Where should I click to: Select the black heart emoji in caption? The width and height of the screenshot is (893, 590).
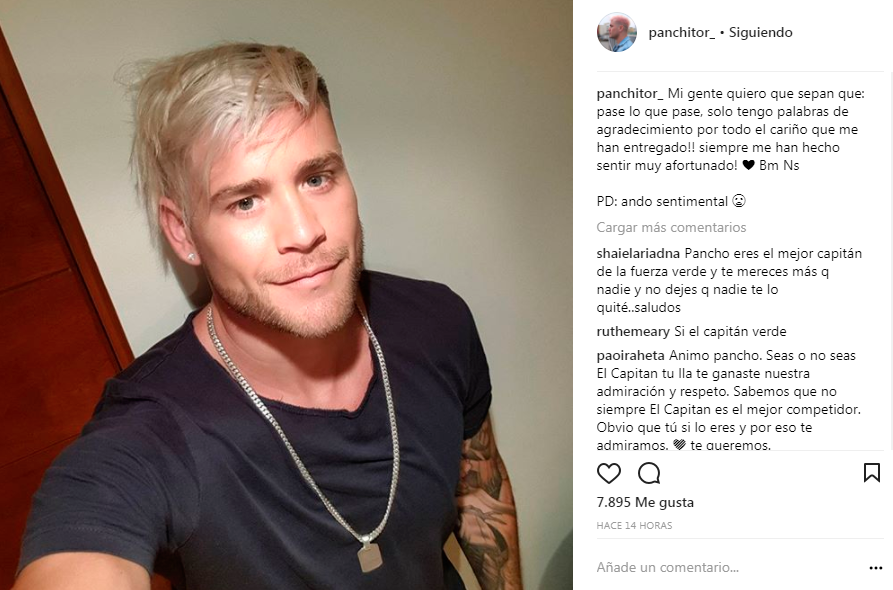point(748,165)
